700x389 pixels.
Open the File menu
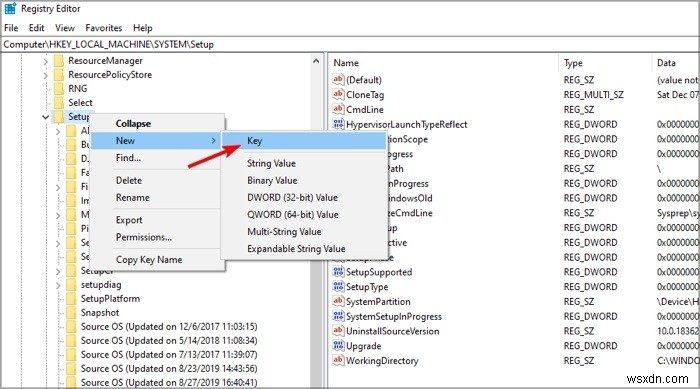tap(11, 28)
